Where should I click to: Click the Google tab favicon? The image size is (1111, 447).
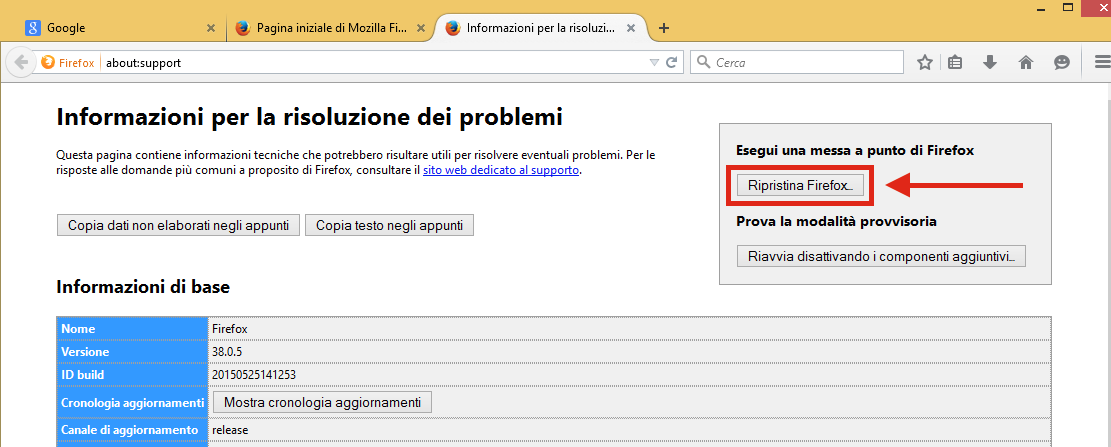[32, 28]
